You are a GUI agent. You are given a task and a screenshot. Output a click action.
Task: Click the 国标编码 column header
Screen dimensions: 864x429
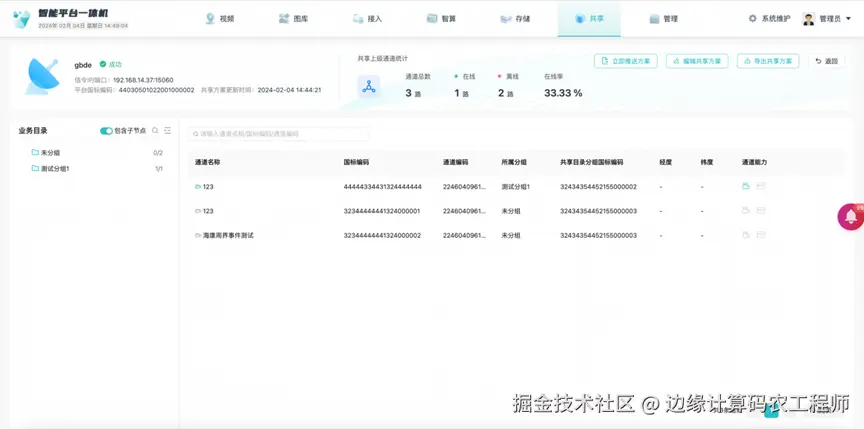click(x=356, y=162)
